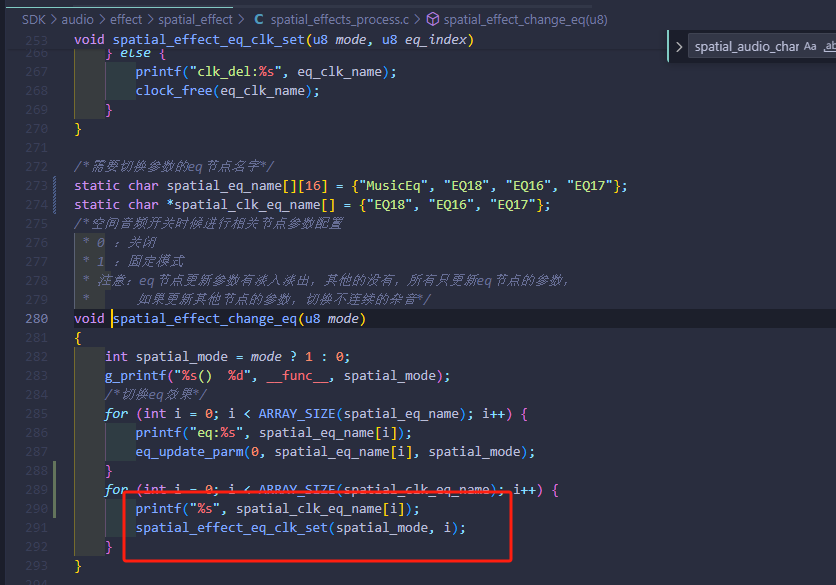Image resolution: width=836 pixels, height=585 pixels.
Task: Open the spatial_effect_change_eq(u8) symbol breadcrumb
Action: click(x=525, y=20)
